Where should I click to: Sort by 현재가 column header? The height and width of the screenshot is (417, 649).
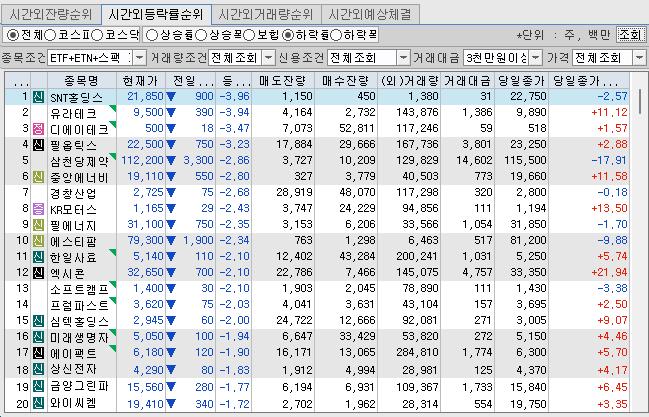(141, 81)
